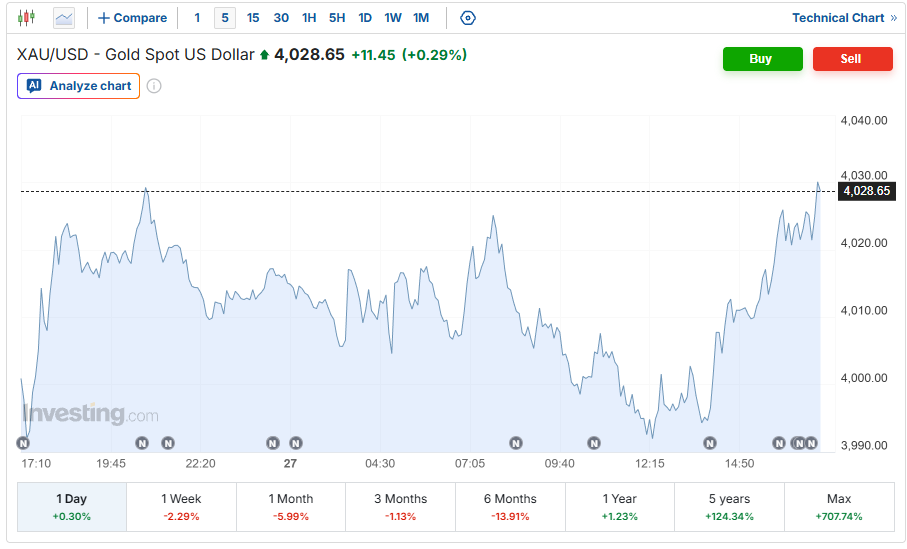907x549 pixels.
Task: Switch to candlestick chart type icon
Action: (26, 18)
